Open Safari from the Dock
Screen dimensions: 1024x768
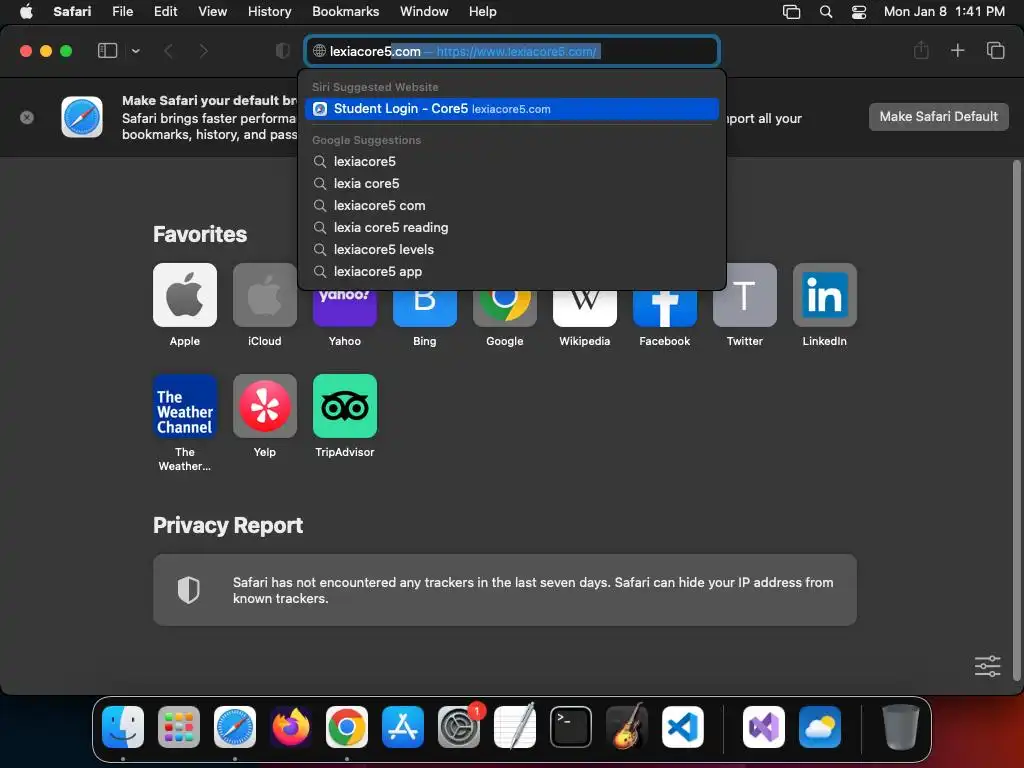[235, 726]
